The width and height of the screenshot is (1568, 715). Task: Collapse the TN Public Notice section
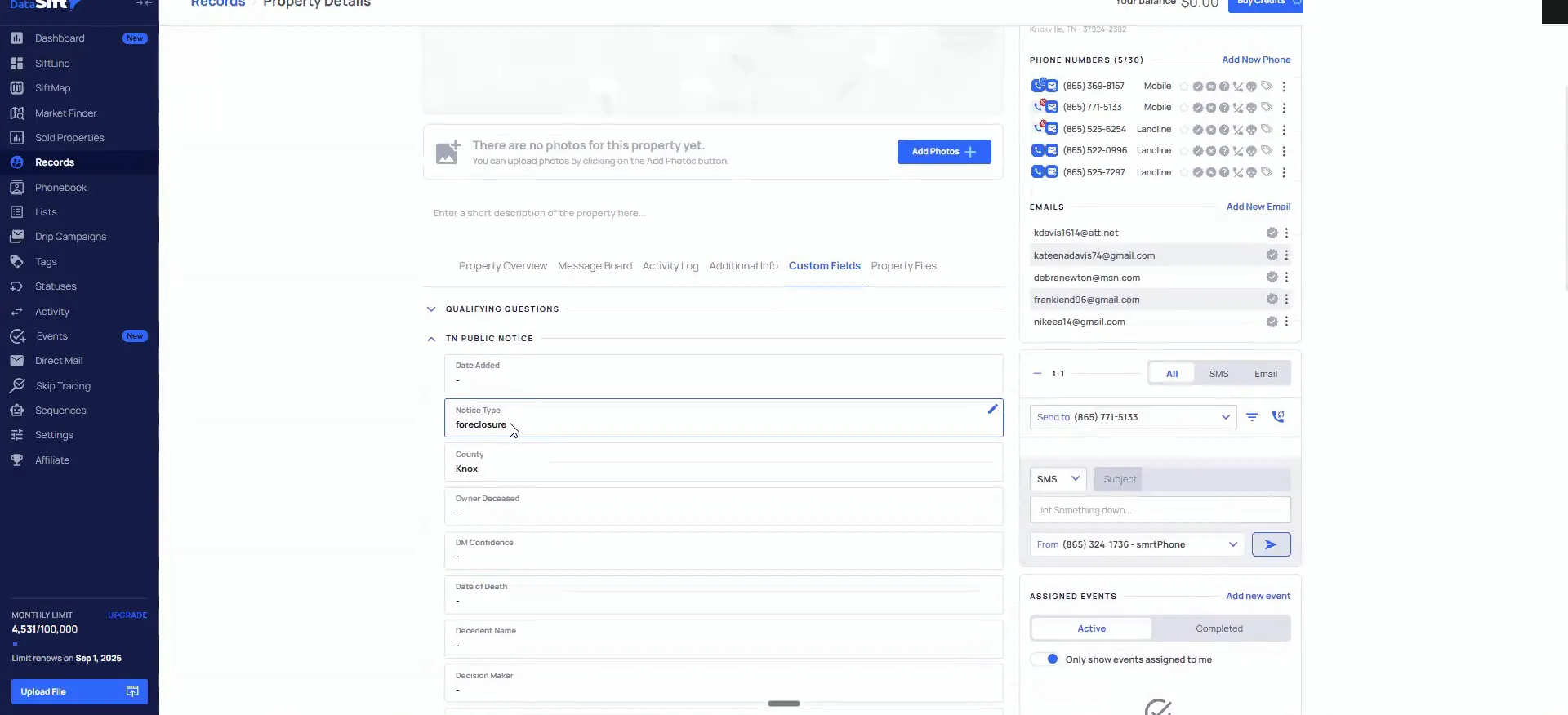tap(431, 339)
